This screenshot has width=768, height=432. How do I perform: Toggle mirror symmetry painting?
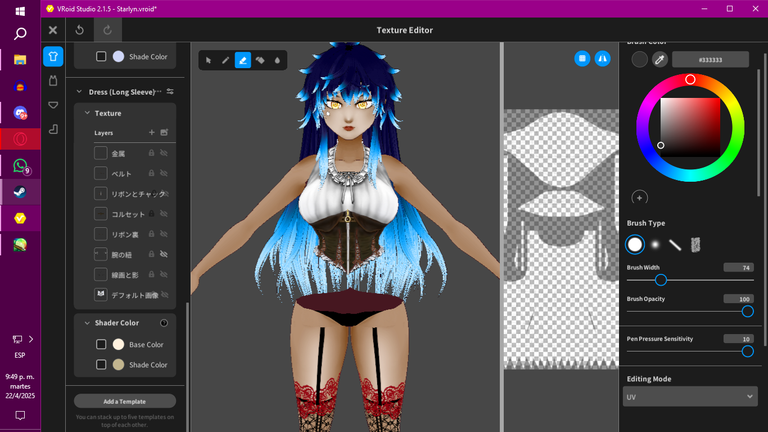coord(602,58)
